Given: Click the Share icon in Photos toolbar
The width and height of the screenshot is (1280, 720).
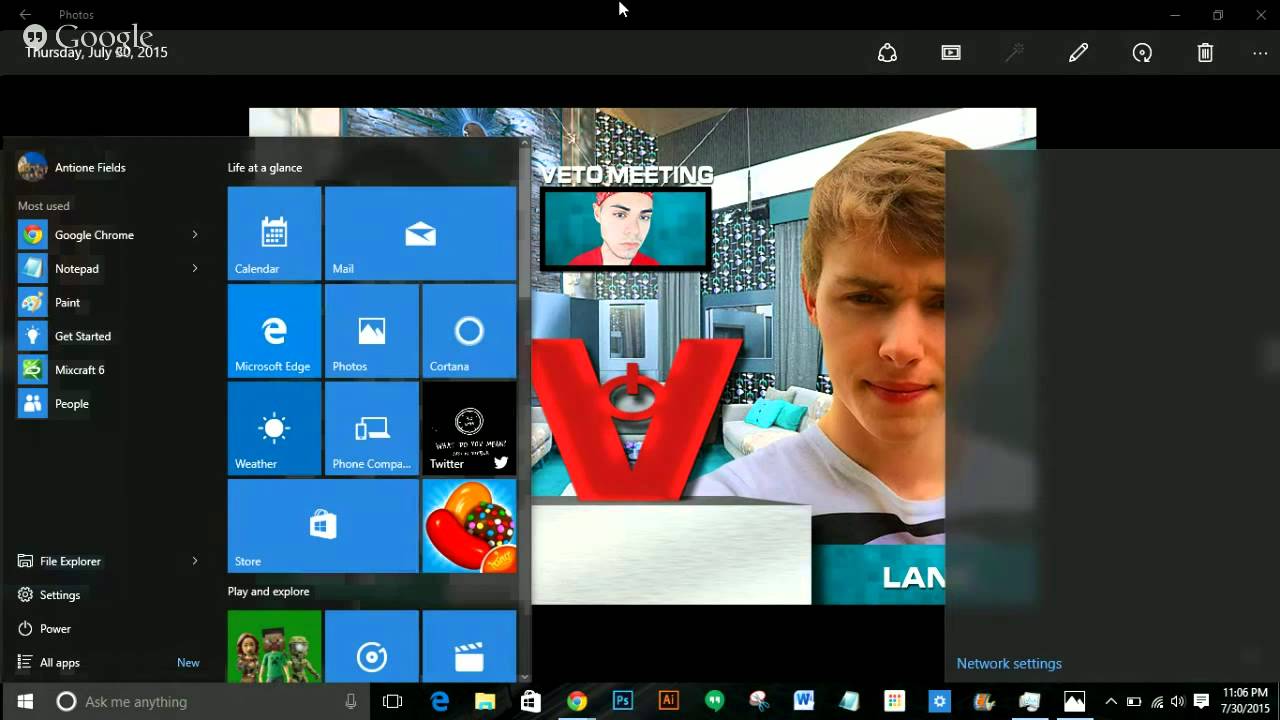Looking at the screenshot, I should click(x=887, y=53).
